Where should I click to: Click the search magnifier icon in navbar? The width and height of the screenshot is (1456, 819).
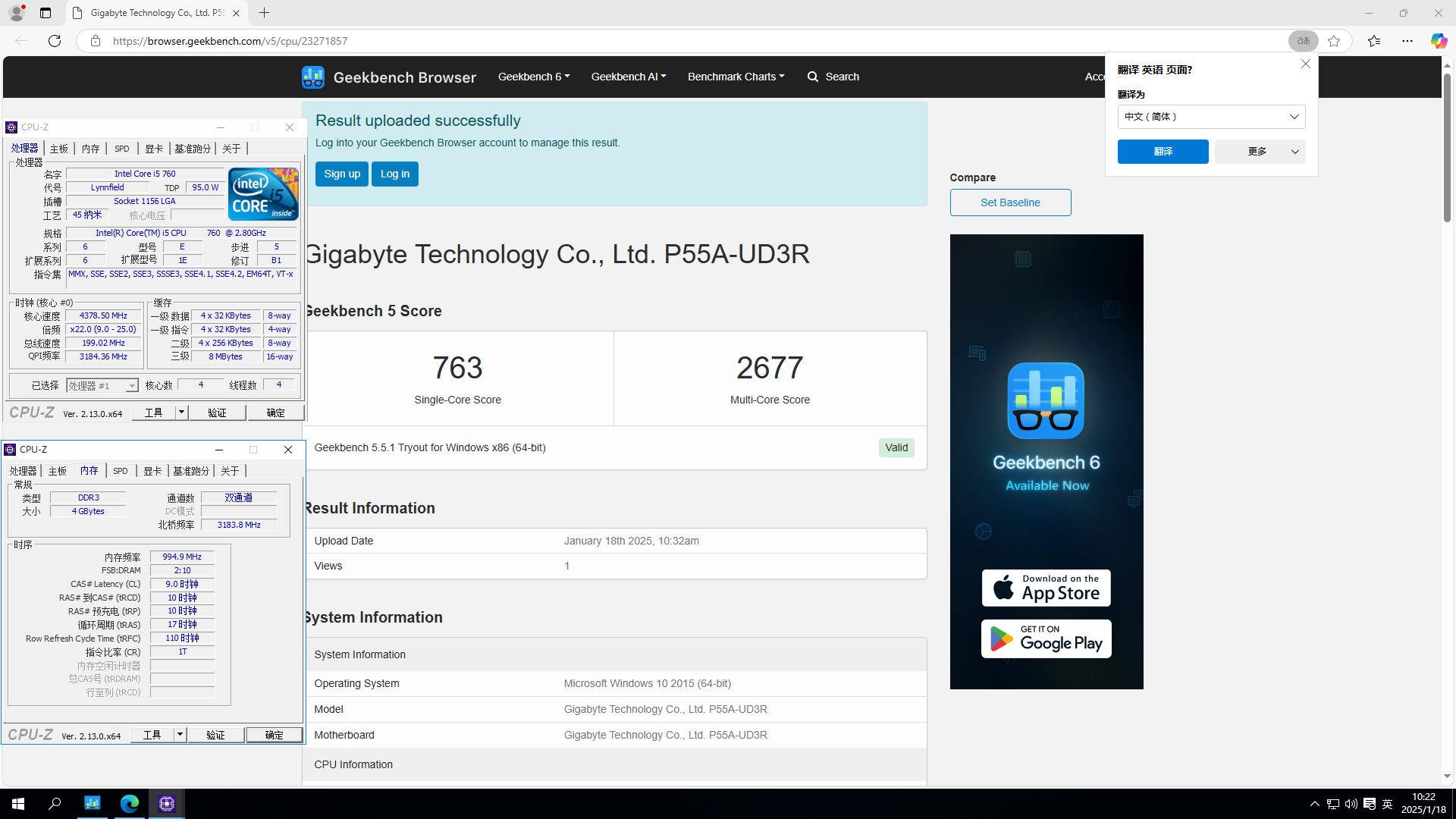pos(813,77)
